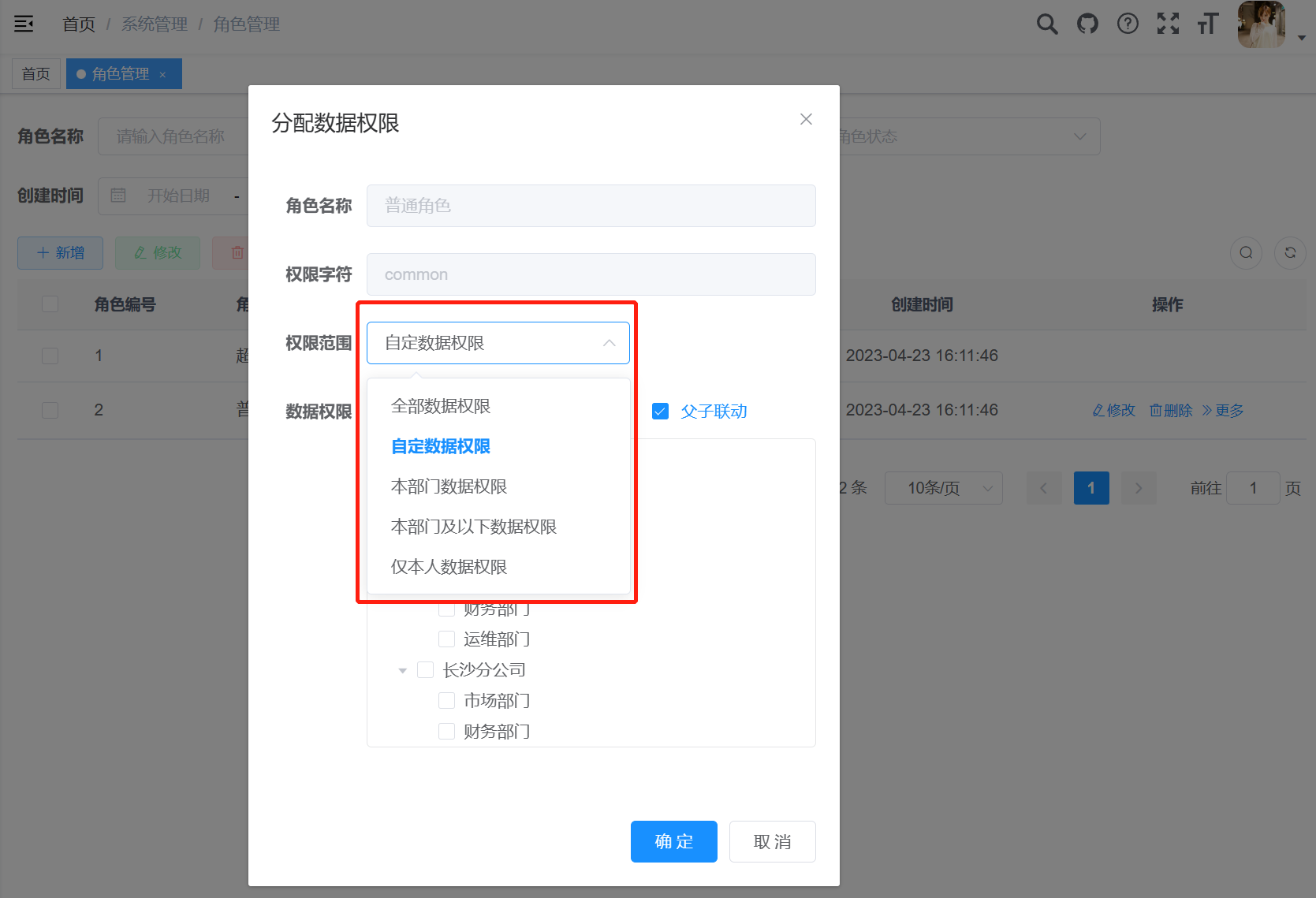Open the search magnifier in top bar
This screenshot has width=1316, height=898.
(1047, 24)
